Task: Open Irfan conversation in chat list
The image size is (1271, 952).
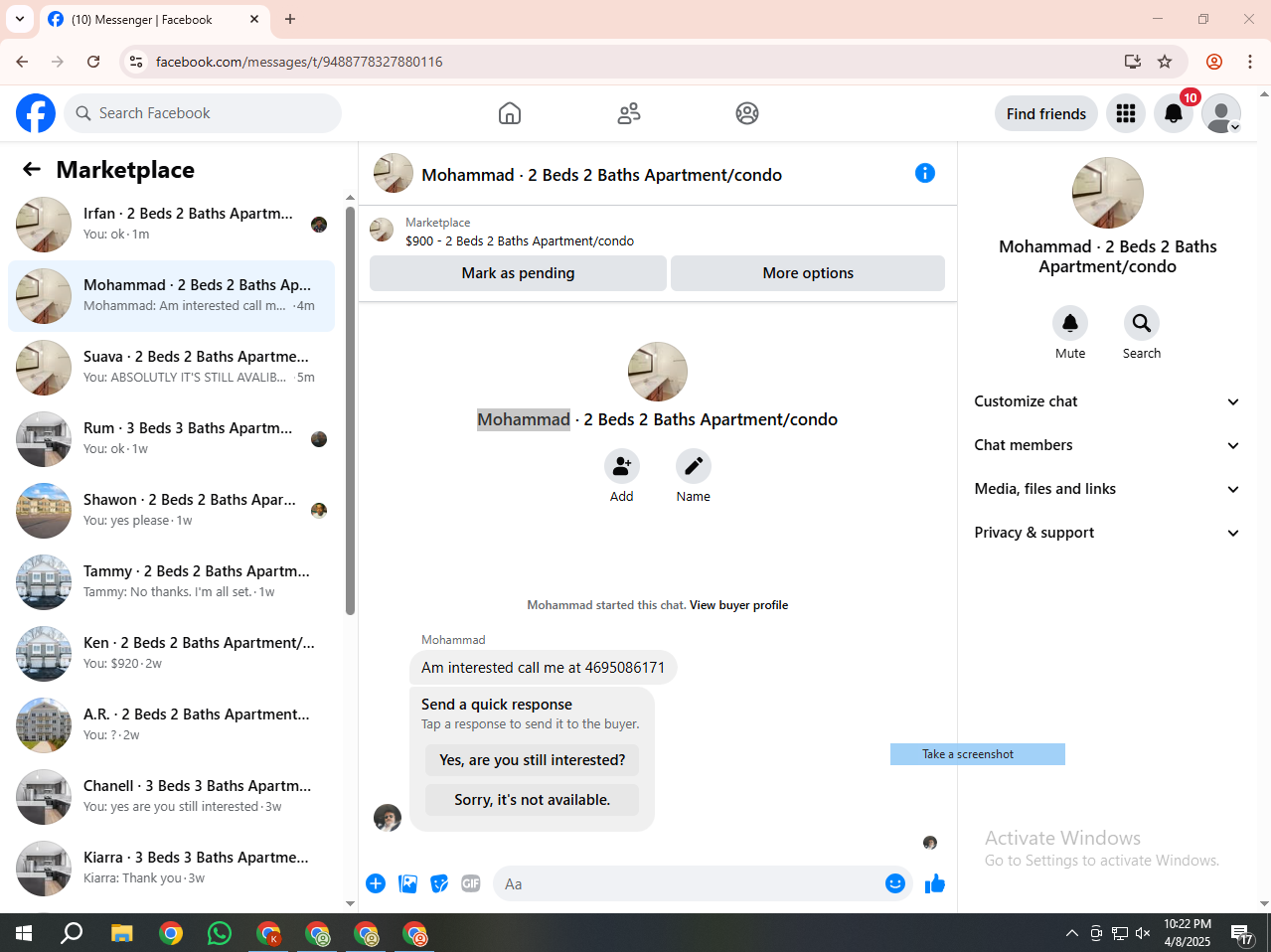Action: pyautogui.click(x=171, y=225)
